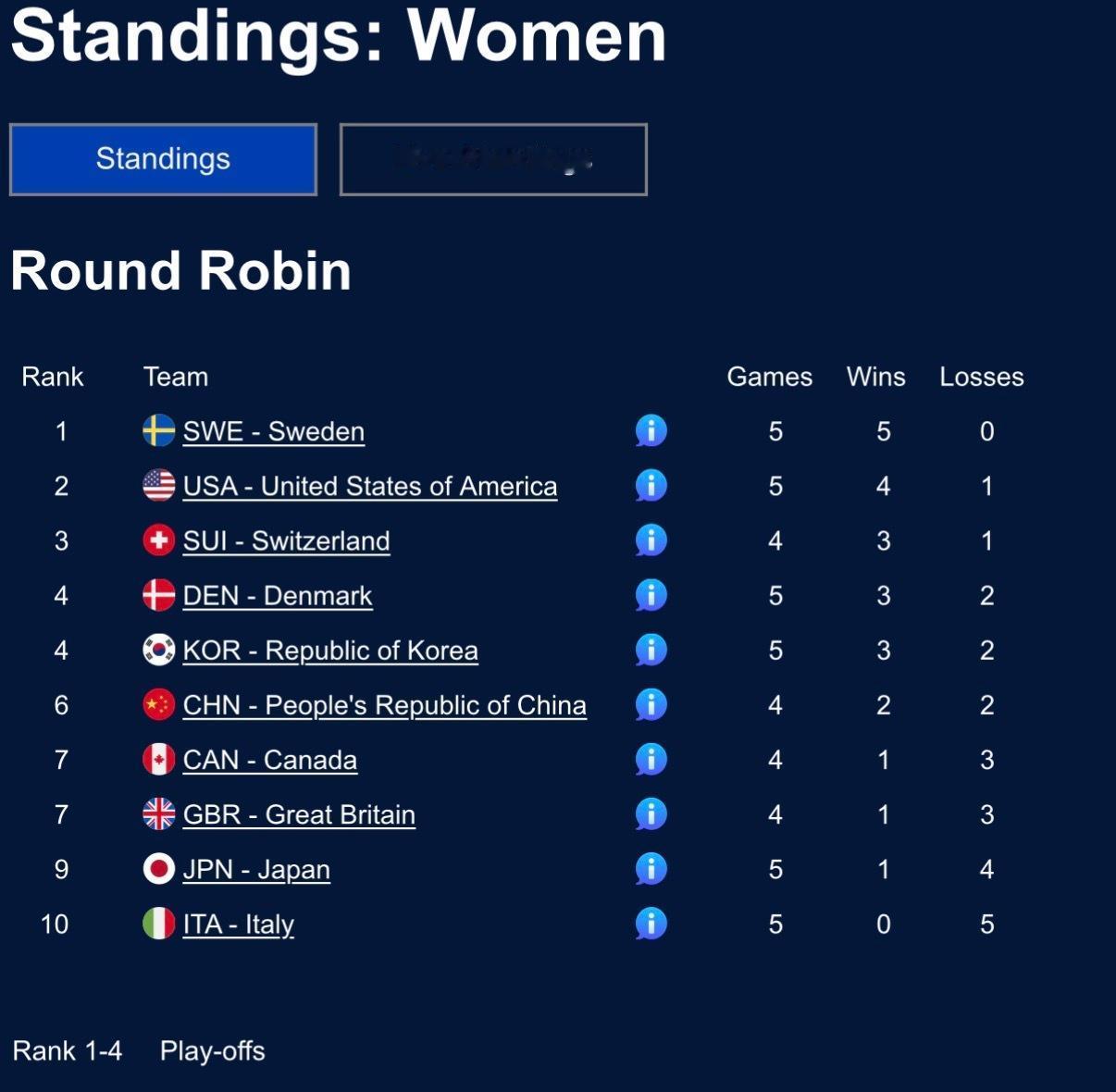
Task: Open info icon for Italy row
Action: [651, 924]
